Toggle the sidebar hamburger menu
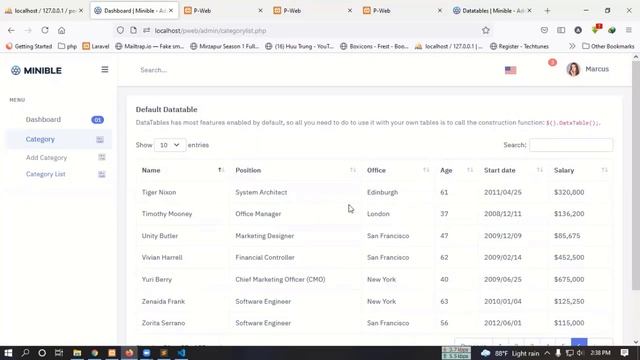 tap(105, 69)
